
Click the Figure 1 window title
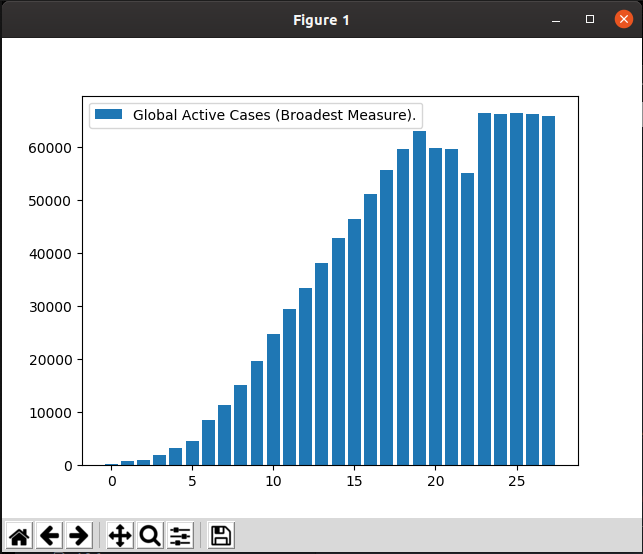coord(321,20)
